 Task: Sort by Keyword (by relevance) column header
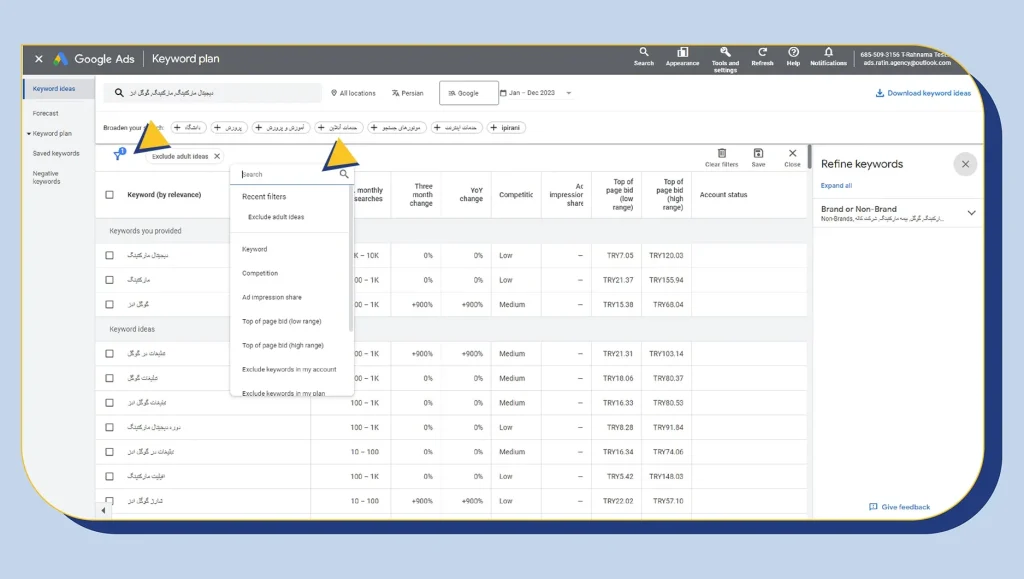(164, 195)
